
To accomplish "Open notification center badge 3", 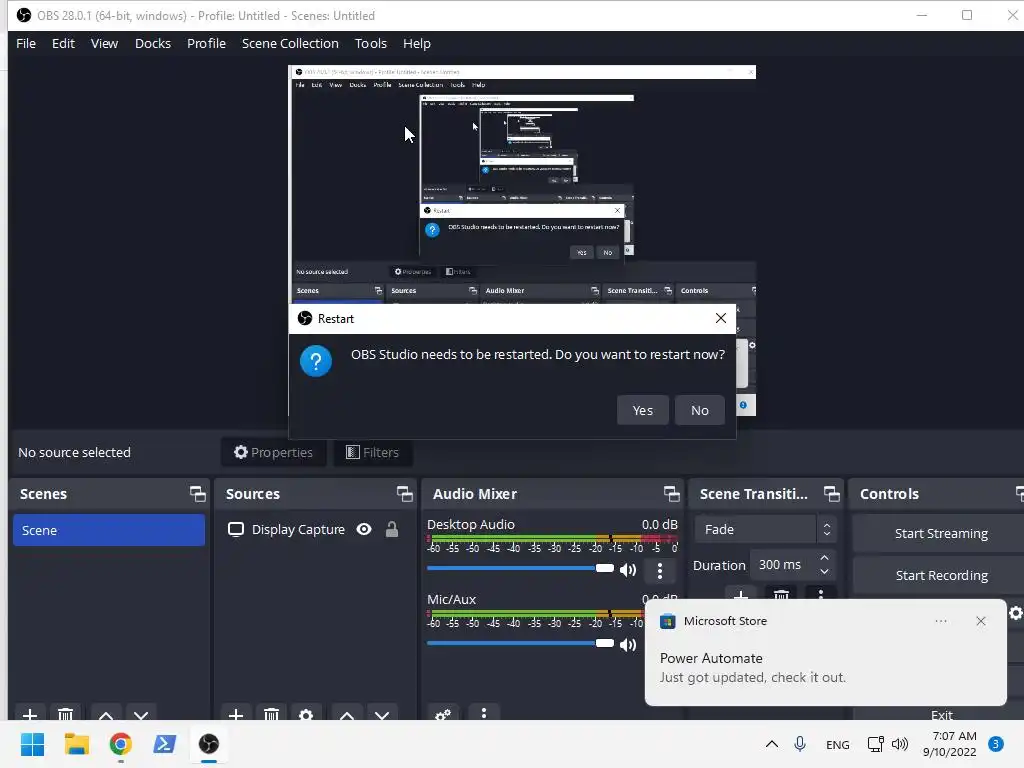I will (x=995, y=744).
